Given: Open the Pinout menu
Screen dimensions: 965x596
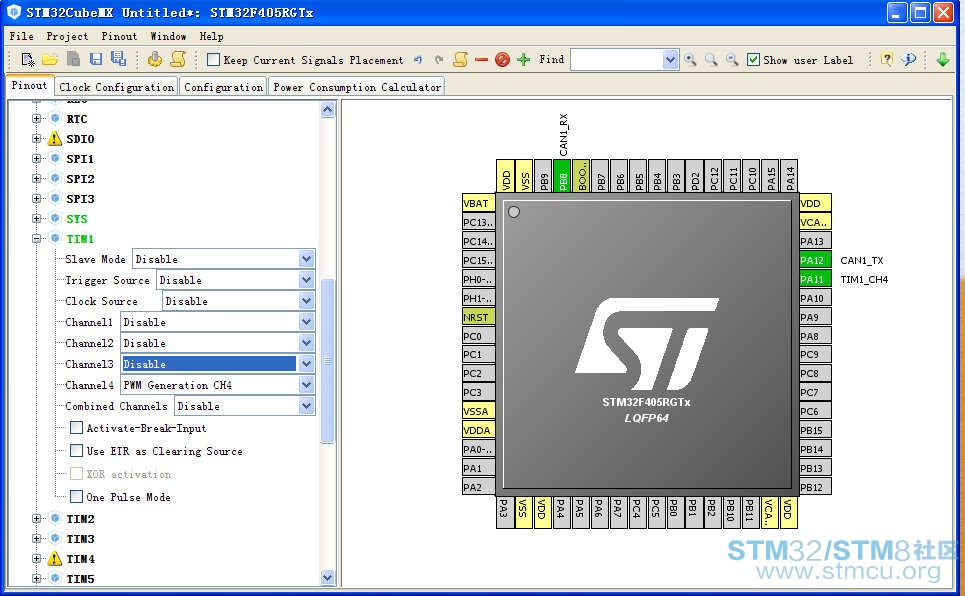Looking at the screenshot, I should 119,36.
